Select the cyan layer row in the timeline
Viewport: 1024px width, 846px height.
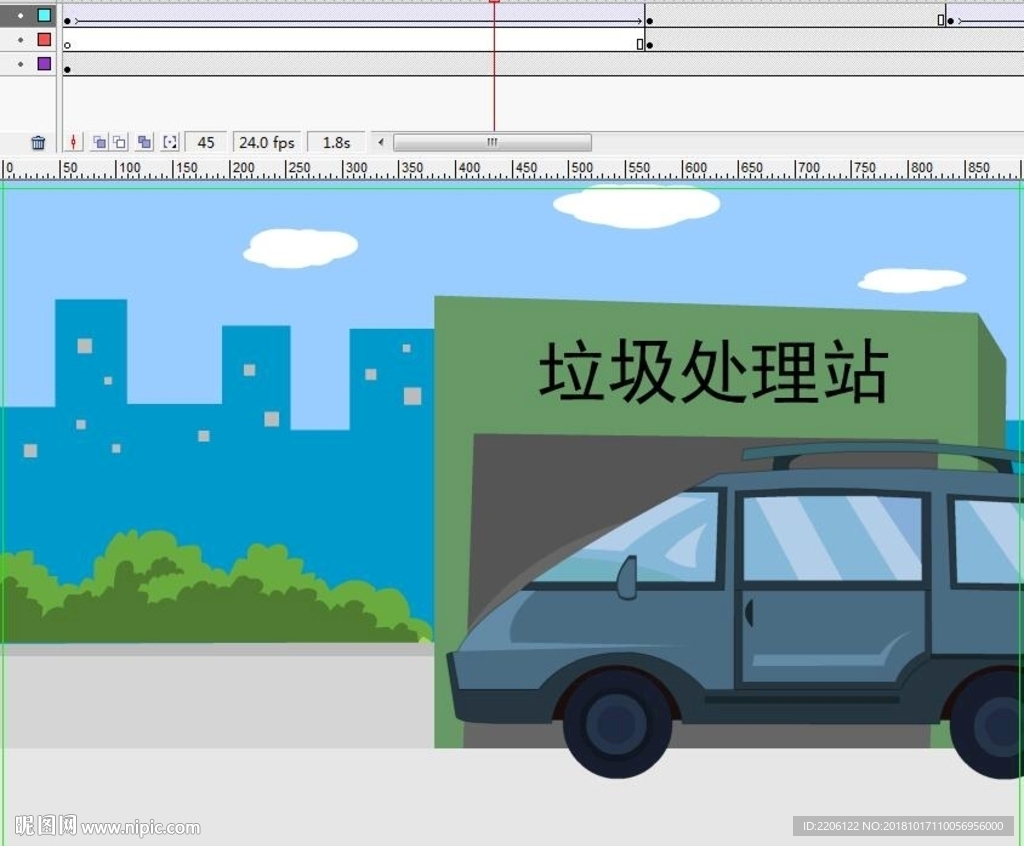[x=18, y=16]
